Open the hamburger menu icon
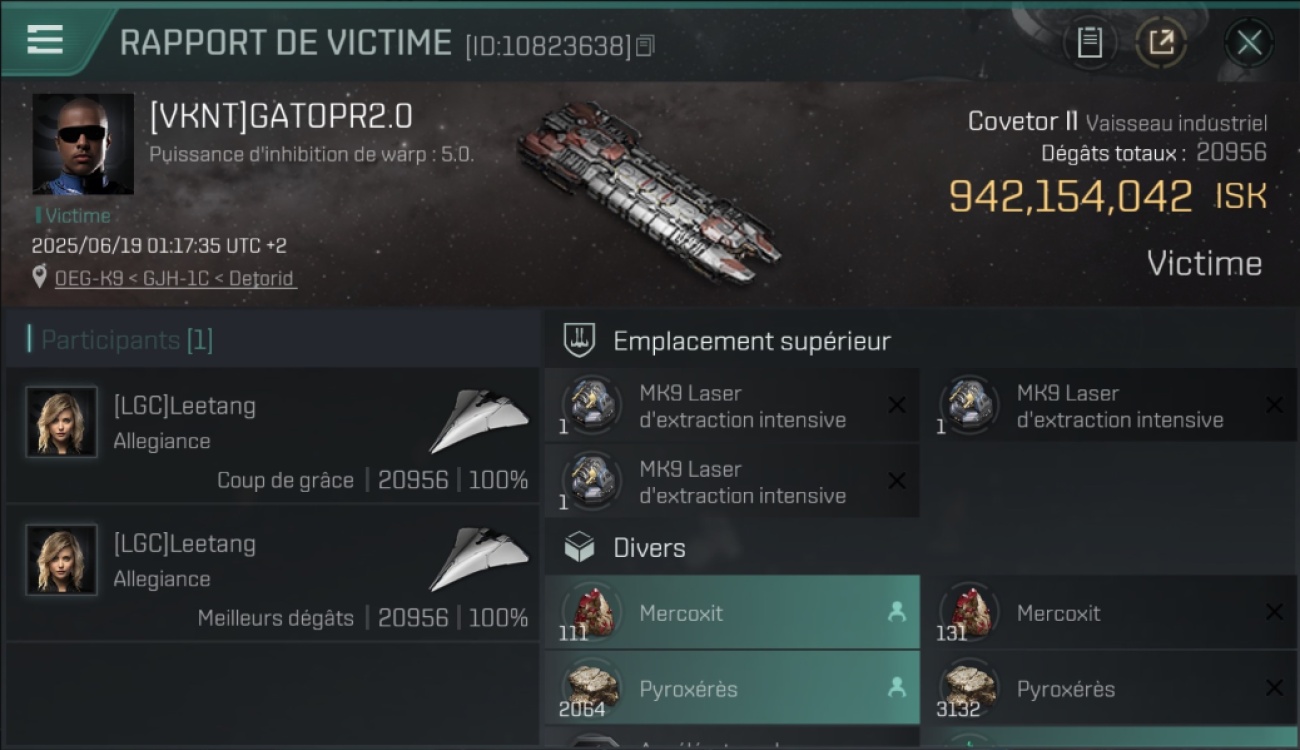 [x=45, y=40]
